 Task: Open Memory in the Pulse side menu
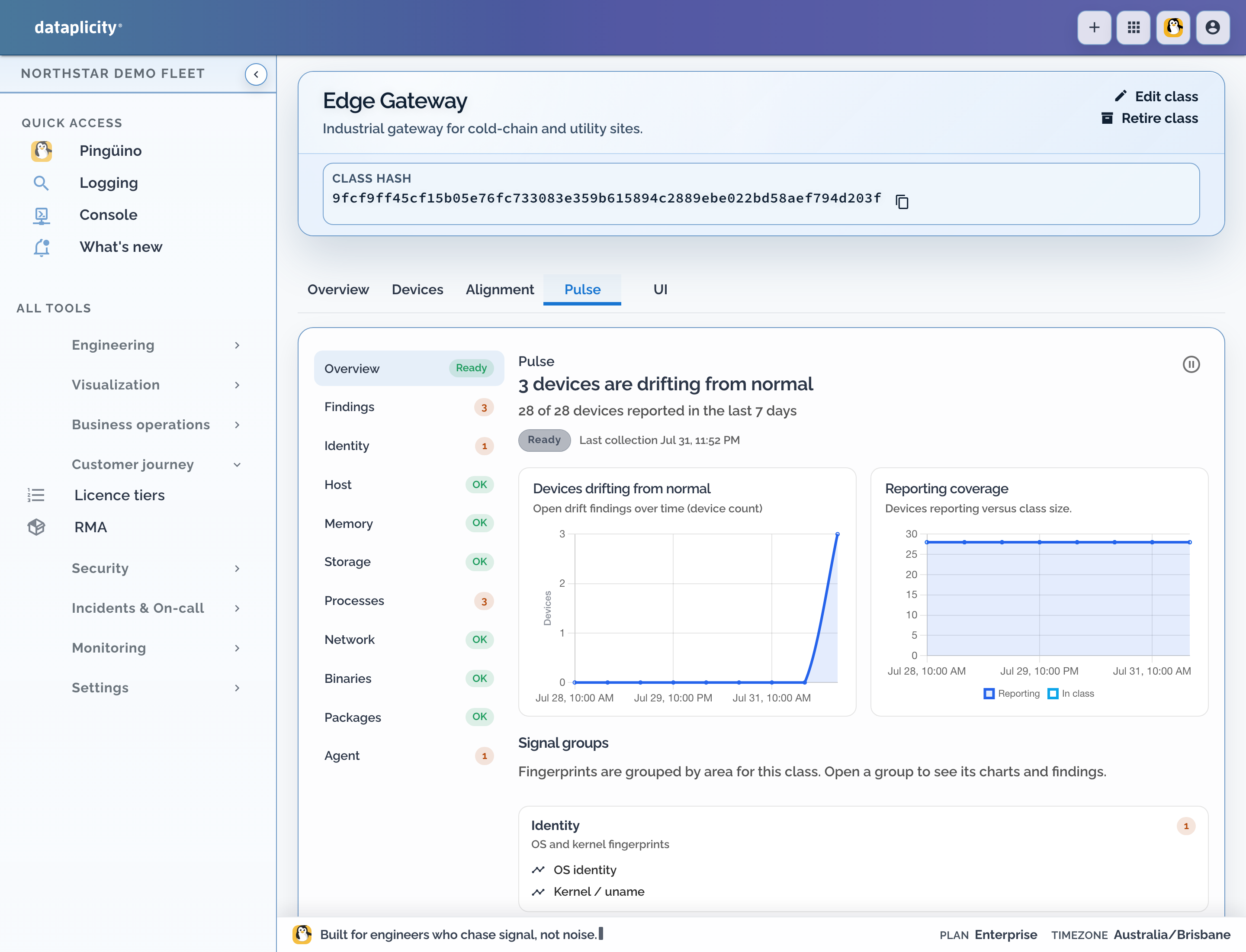pyautogui.click(x=408, y=523)
